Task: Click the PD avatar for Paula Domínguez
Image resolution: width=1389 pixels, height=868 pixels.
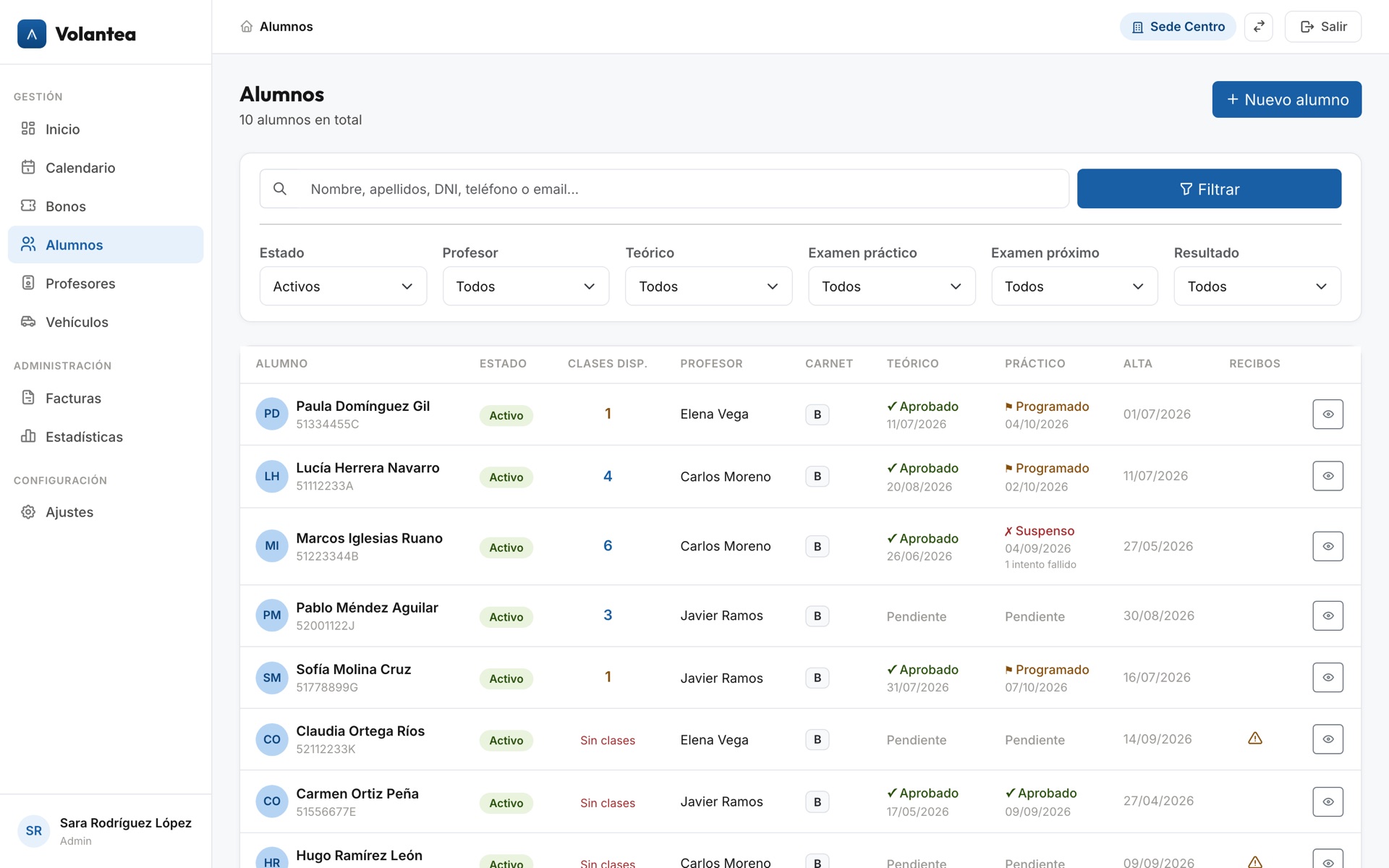Action: [272, 414]
